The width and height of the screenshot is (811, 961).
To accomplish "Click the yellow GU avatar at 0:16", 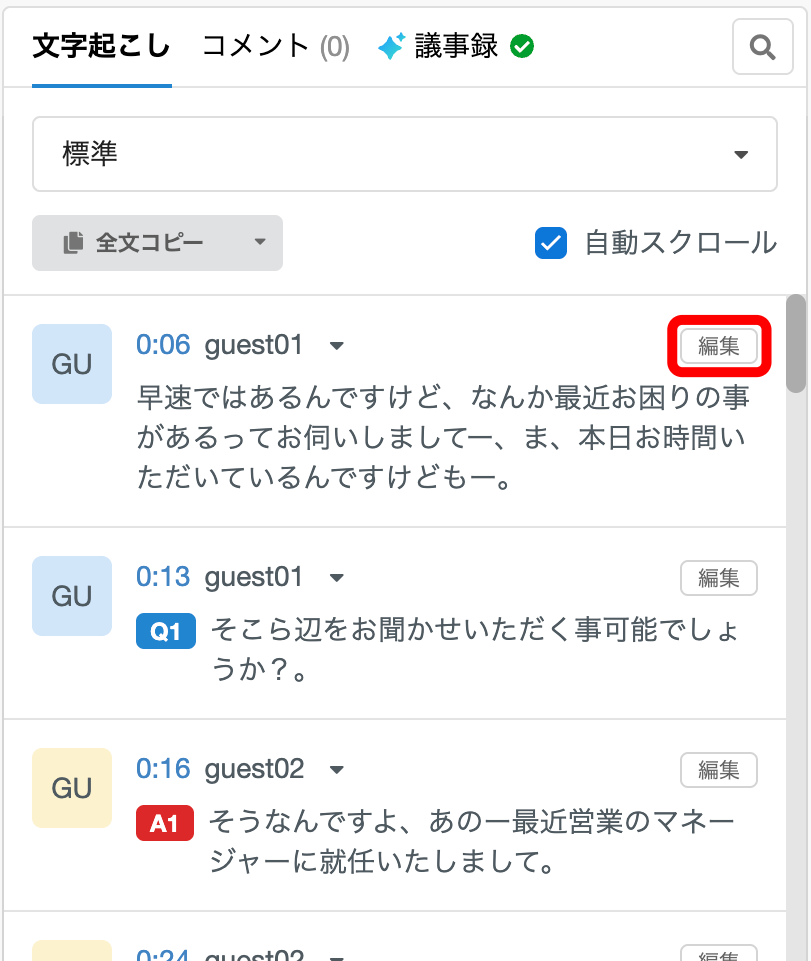I will point(72,788).
